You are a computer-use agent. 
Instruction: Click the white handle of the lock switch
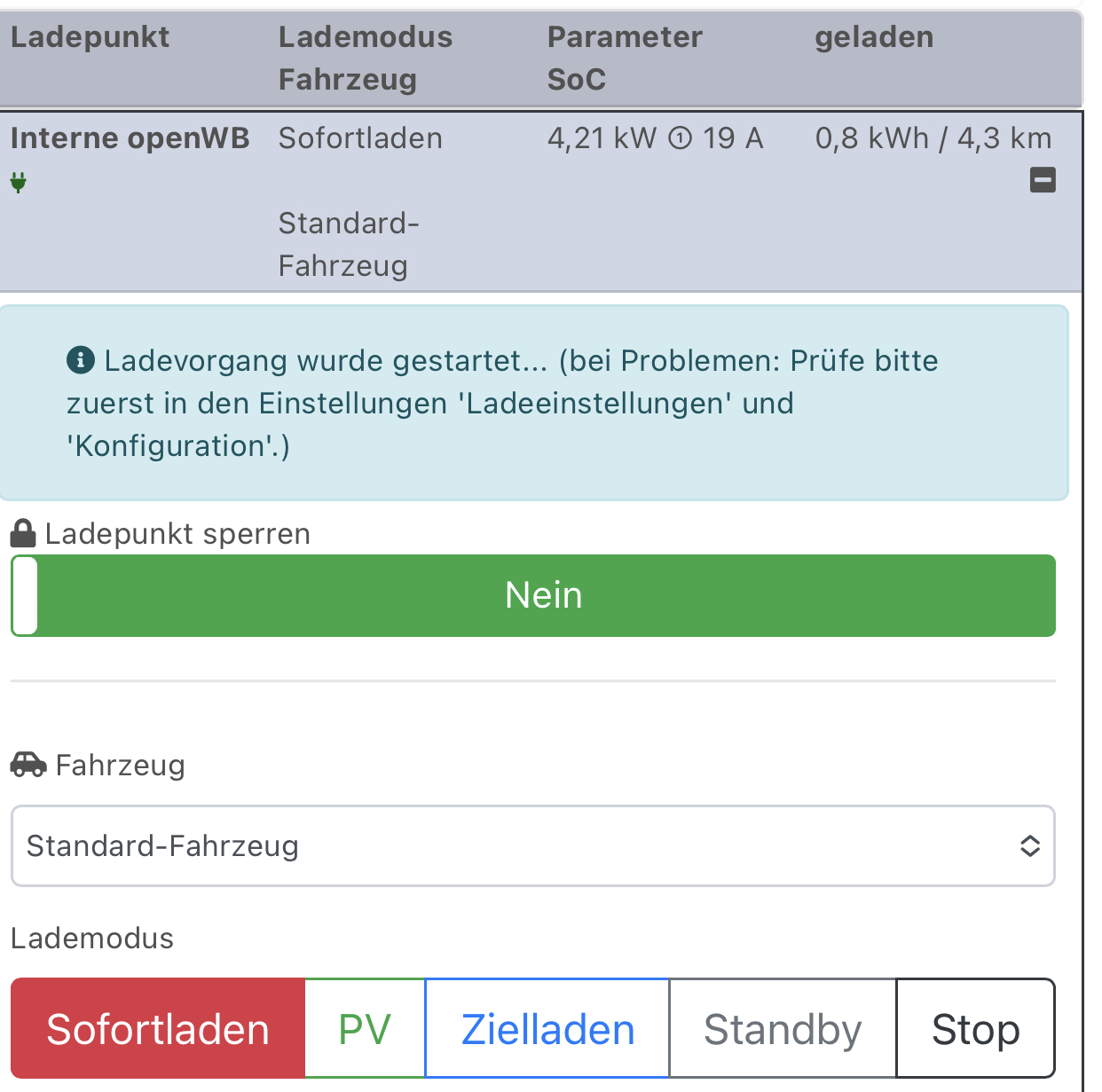pos(25,595)
